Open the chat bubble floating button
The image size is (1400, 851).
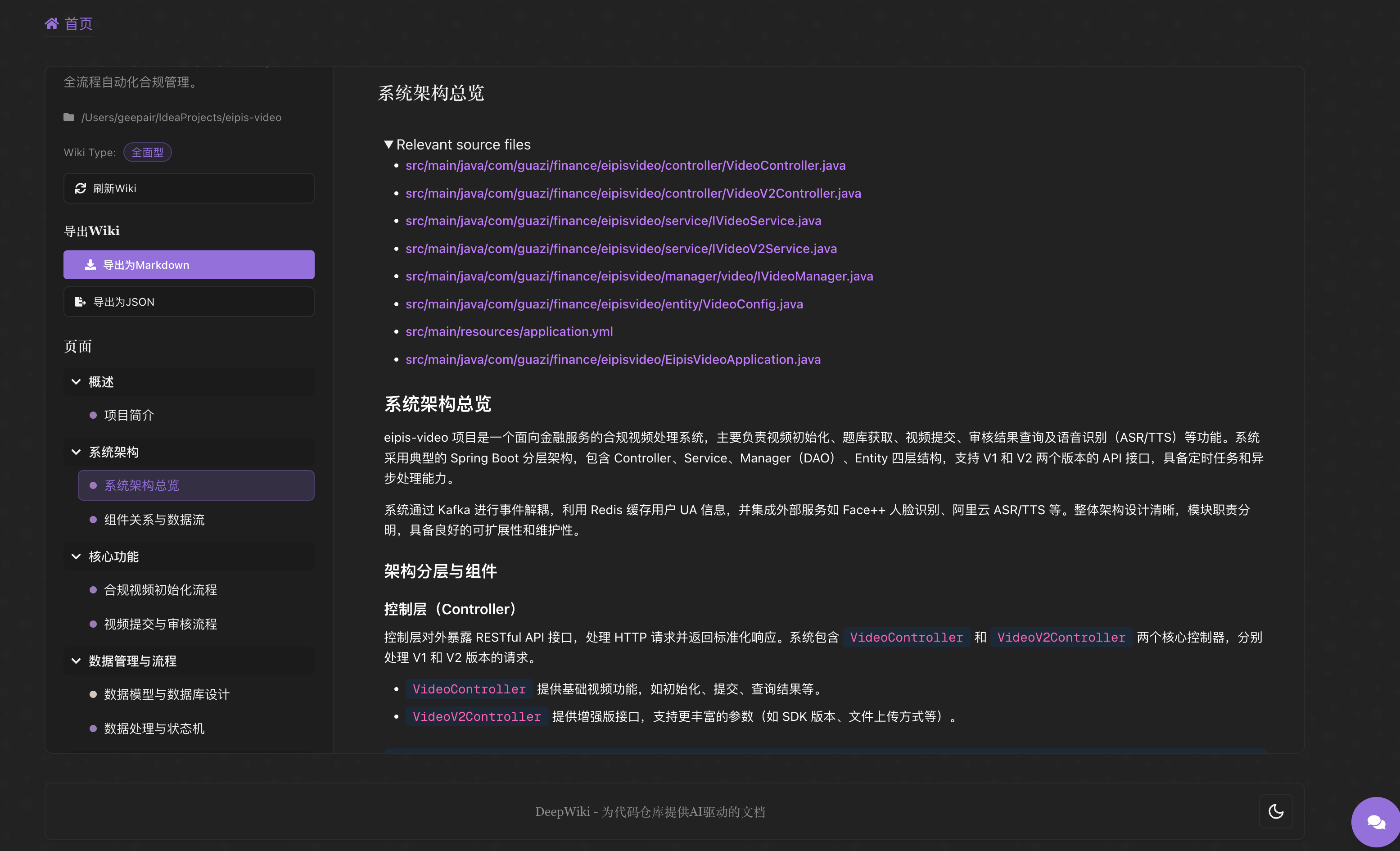1376,821
